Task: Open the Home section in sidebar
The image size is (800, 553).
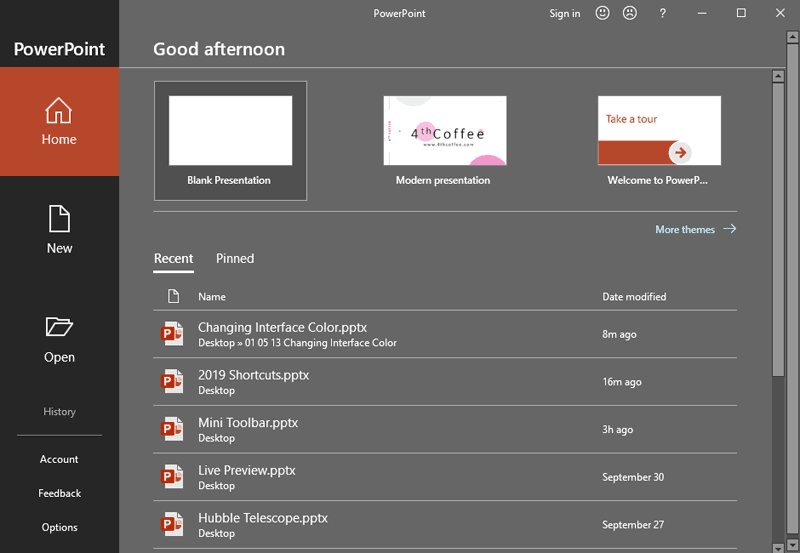Action: click(x=59, y=121)
